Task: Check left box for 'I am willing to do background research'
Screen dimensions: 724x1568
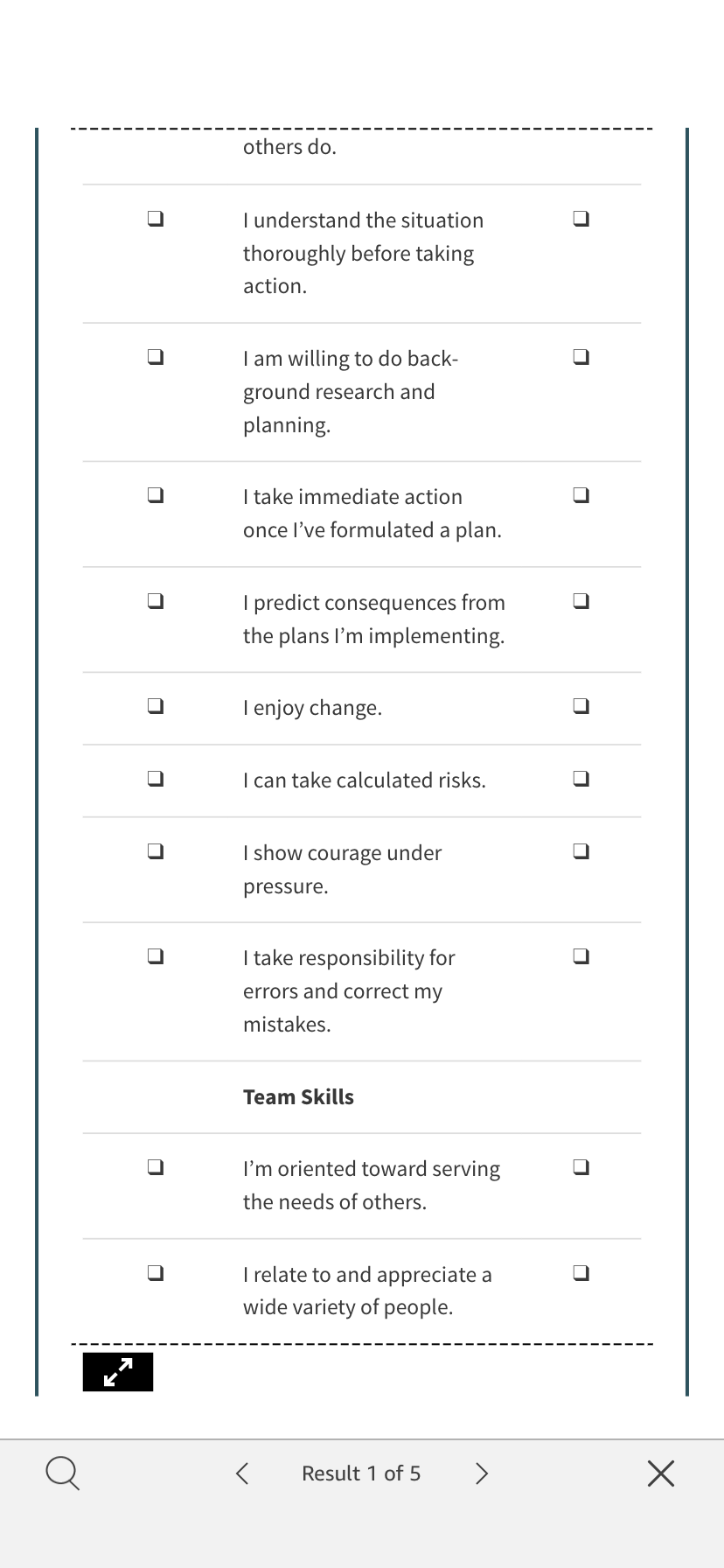Action: point(156,357)
